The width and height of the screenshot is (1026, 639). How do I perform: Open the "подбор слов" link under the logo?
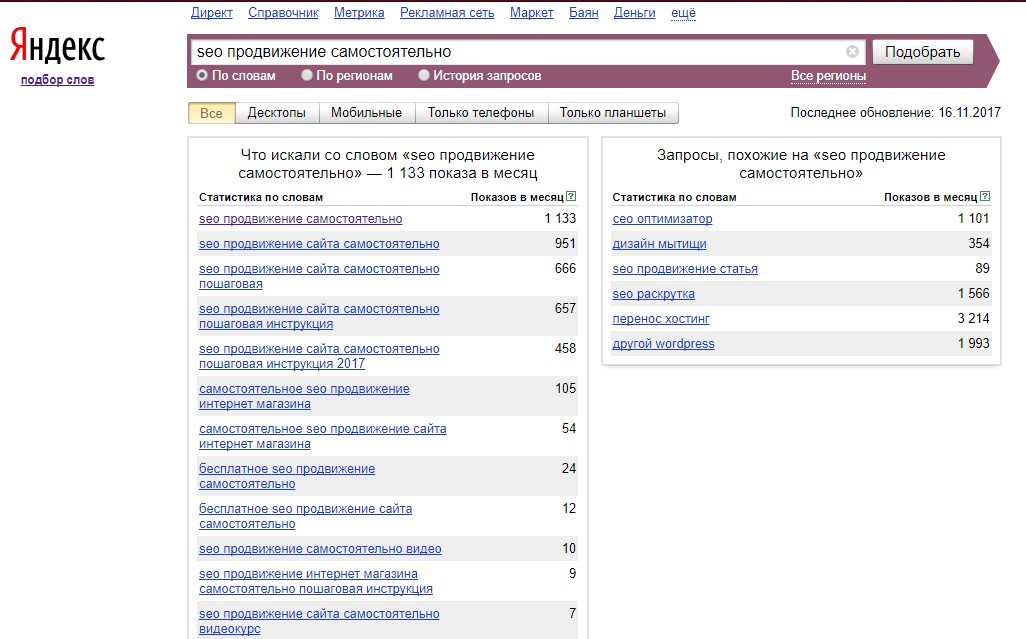coord(55,79)
